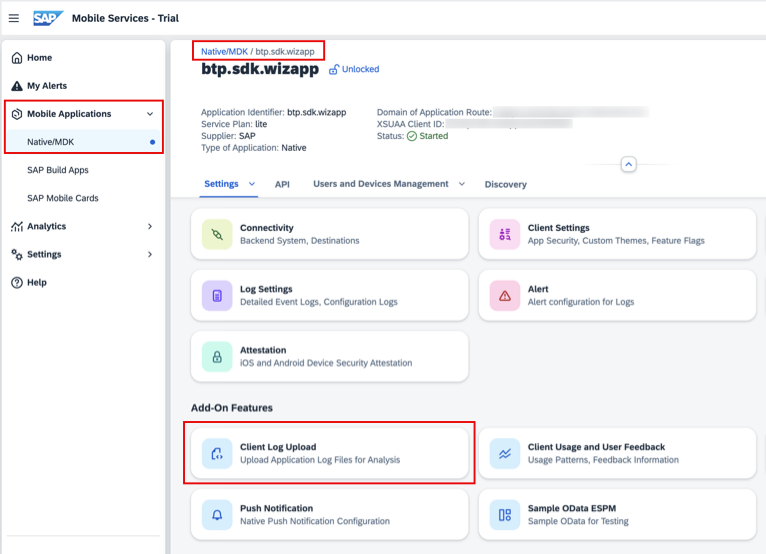
Task: Switch to the API tab
Action: 282,185
